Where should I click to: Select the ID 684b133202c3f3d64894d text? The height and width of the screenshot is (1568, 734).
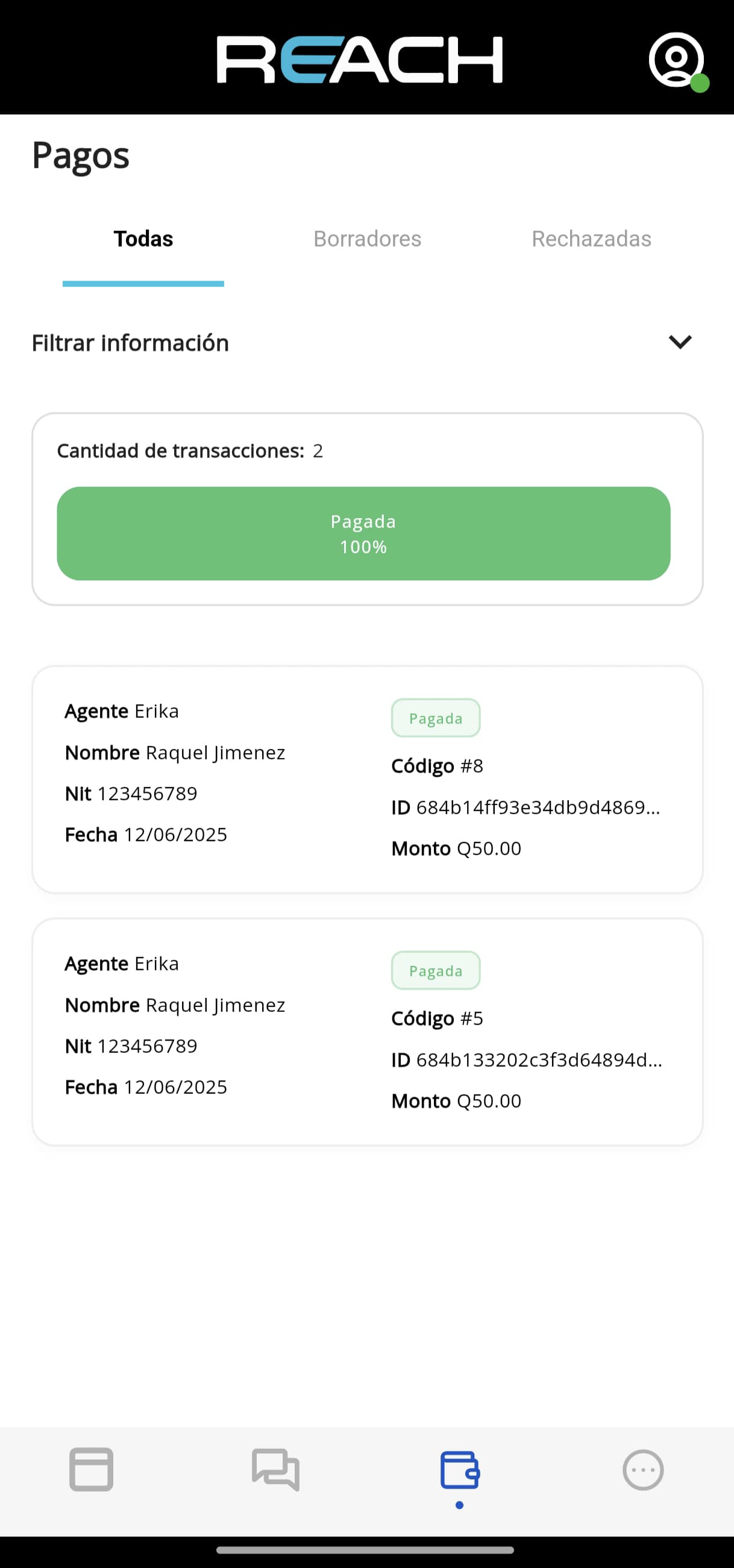pos(527,1060)
